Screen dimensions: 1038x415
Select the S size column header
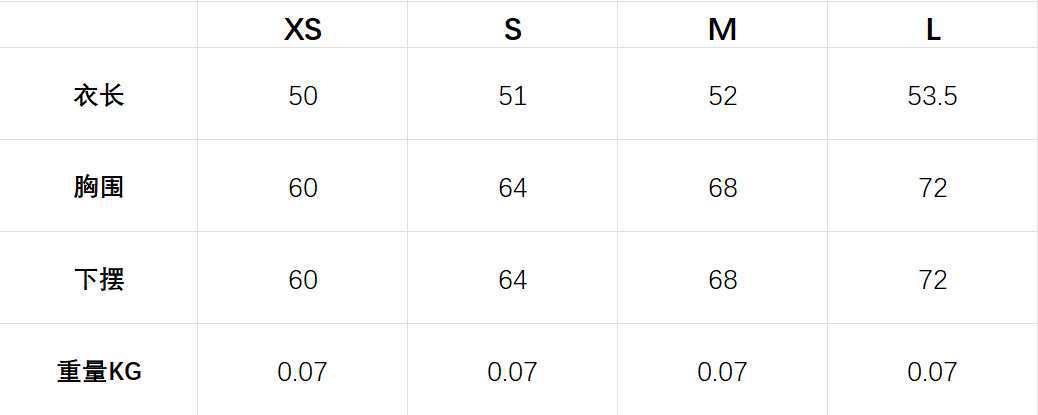point(513,30)
